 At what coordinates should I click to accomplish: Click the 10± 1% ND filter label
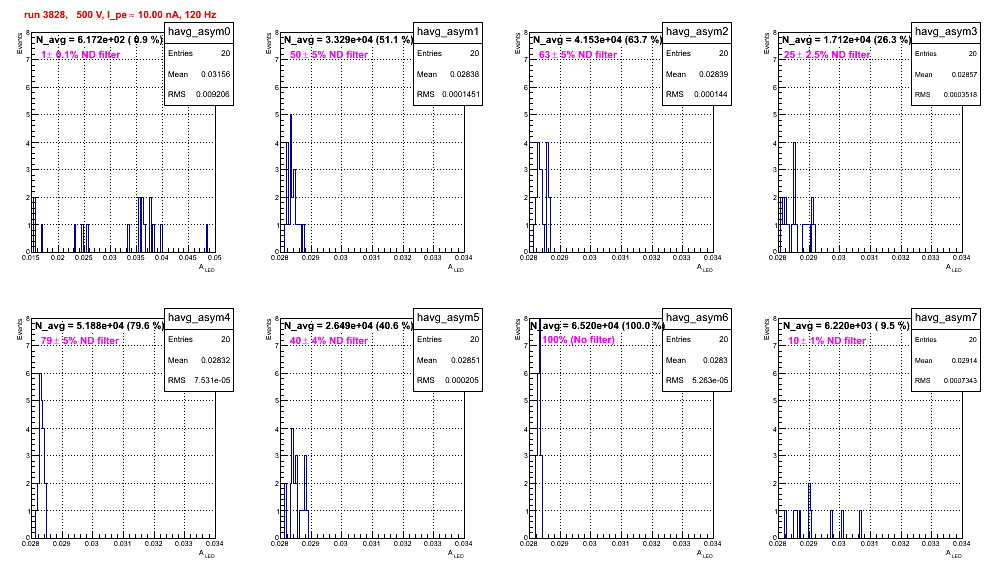tap(827, 341)
